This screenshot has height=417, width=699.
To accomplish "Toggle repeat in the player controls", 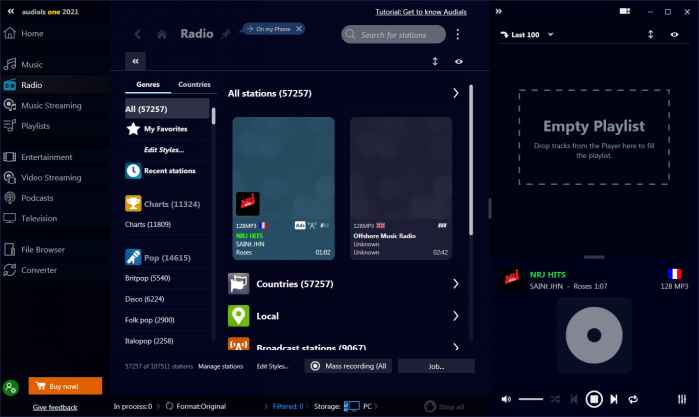I will click(633, 399).
